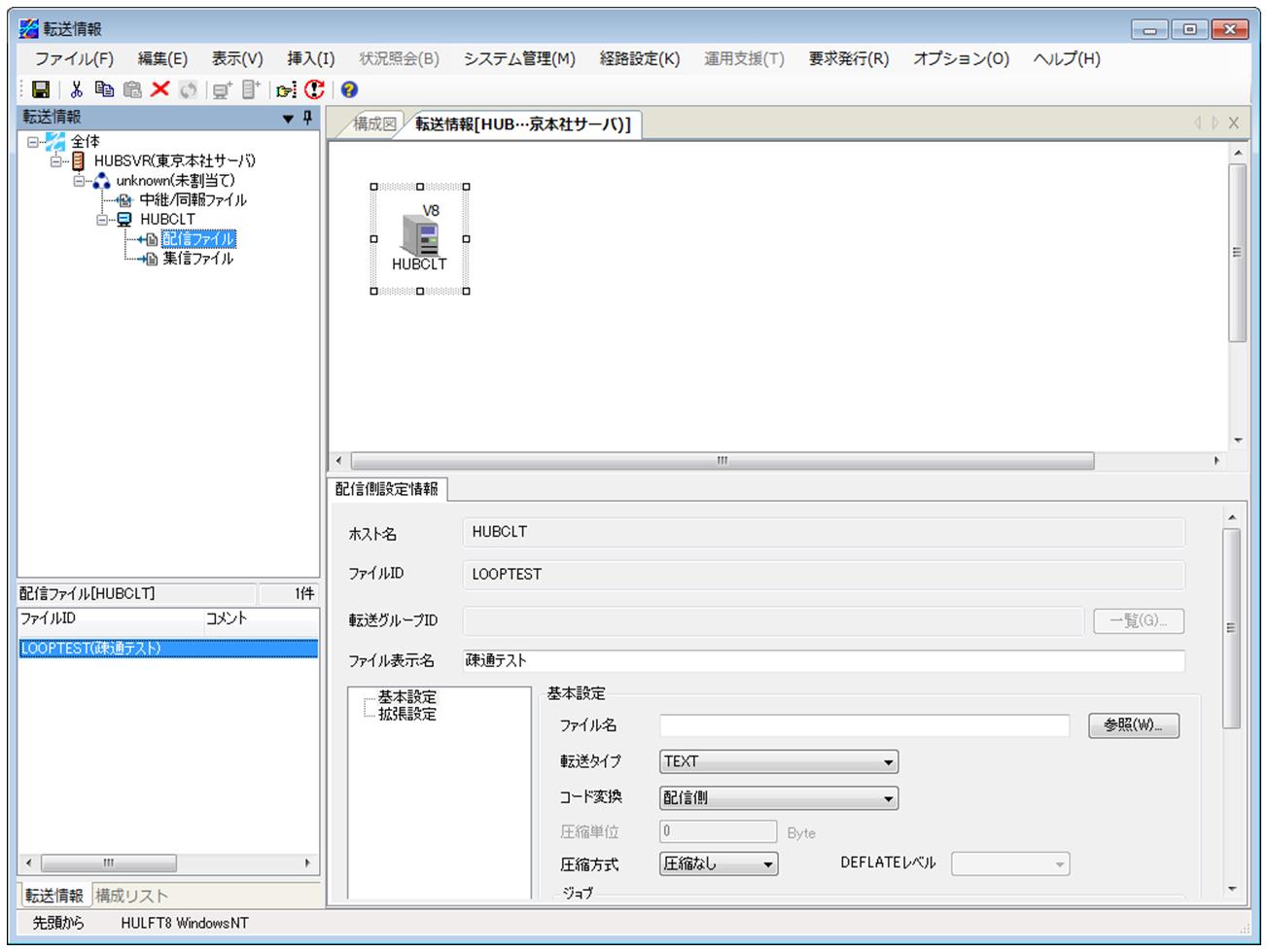Viewport: 1268px width, 952px height.
Task: Click the add client host icon
Action: [223, 89]
